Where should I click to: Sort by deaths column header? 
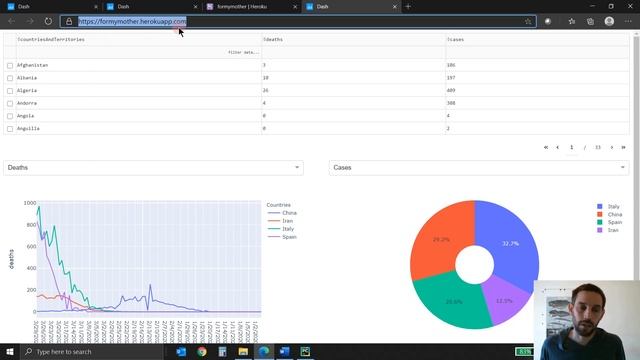click(x=273, y=40)
